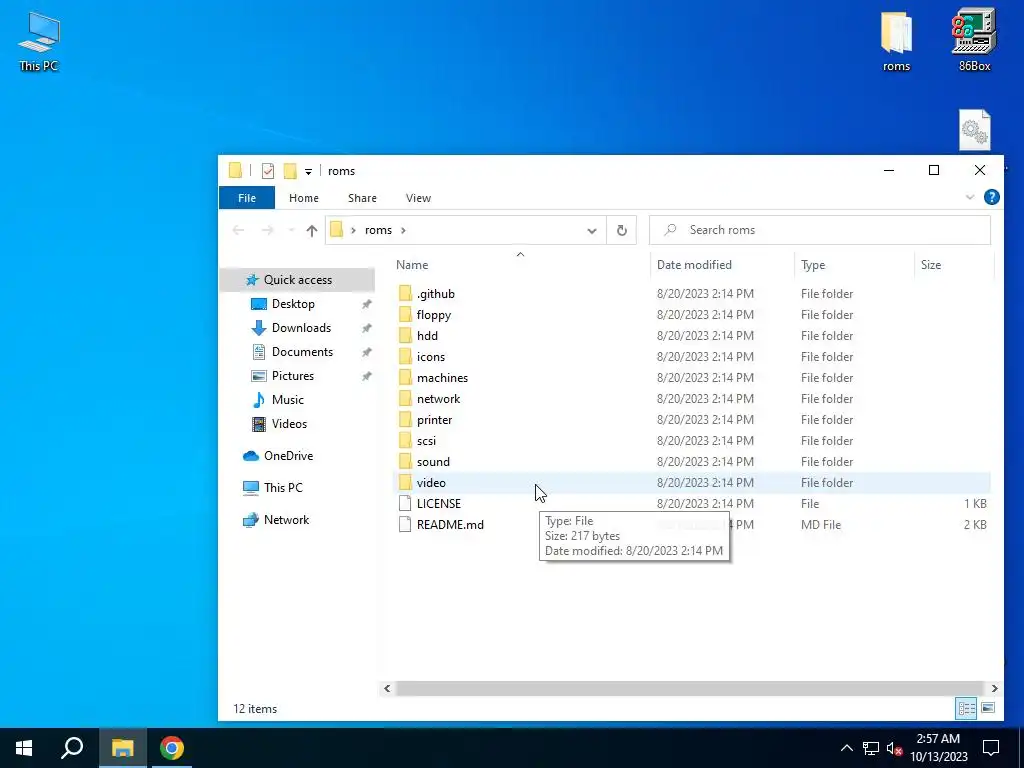Open Google Chrome from taskbar
1024x768 pixels.
tap(172, 748)
